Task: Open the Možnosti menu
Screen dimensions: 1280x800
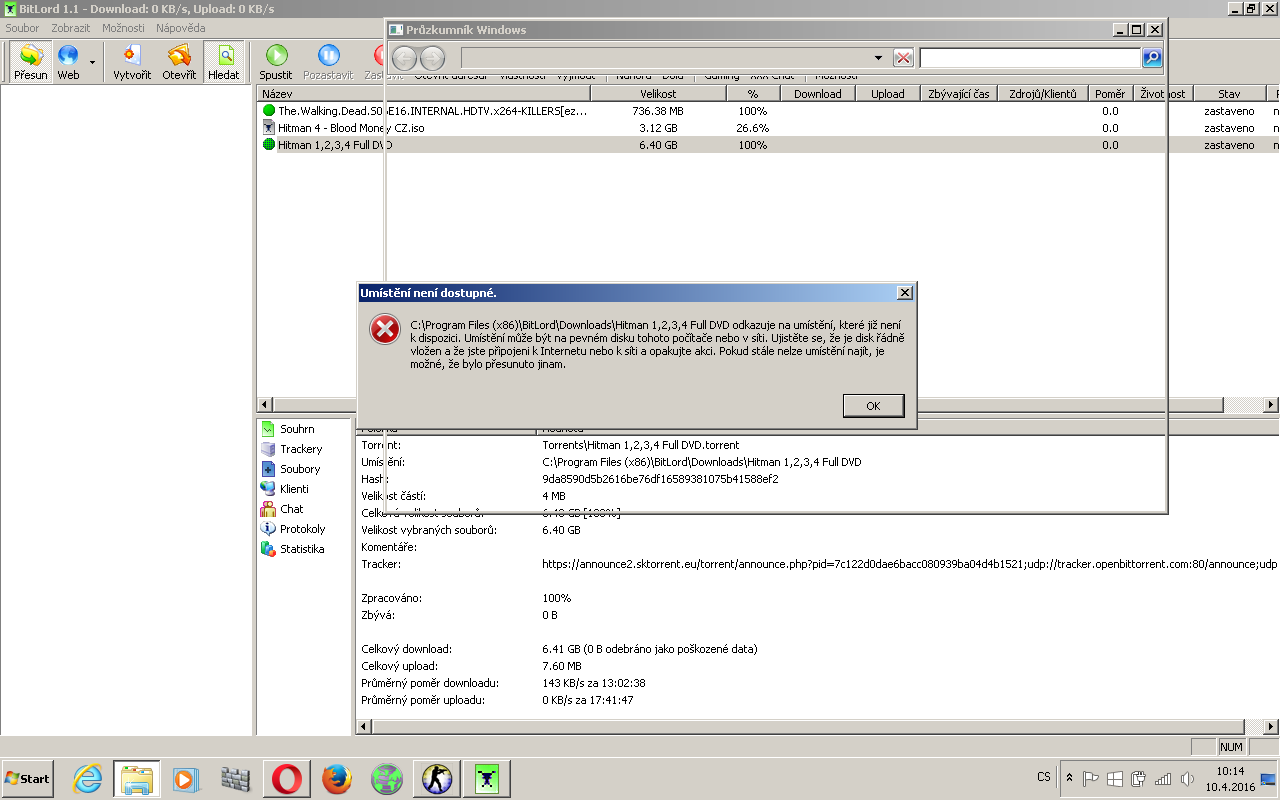Action: pyautogui.click(x=123, y=28)
